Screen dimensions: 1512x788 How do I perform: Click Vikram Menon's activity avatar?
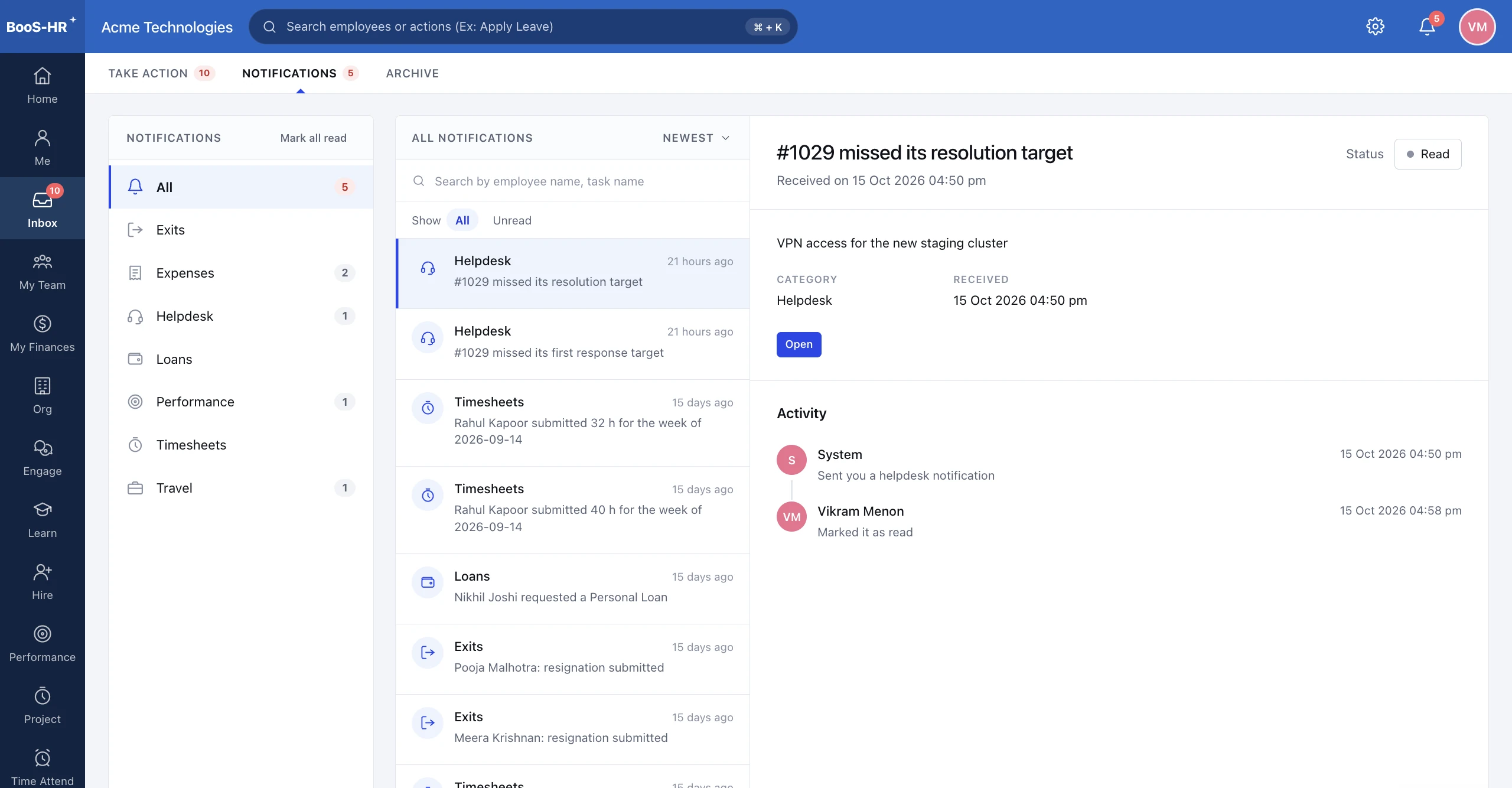click(791, 517)
